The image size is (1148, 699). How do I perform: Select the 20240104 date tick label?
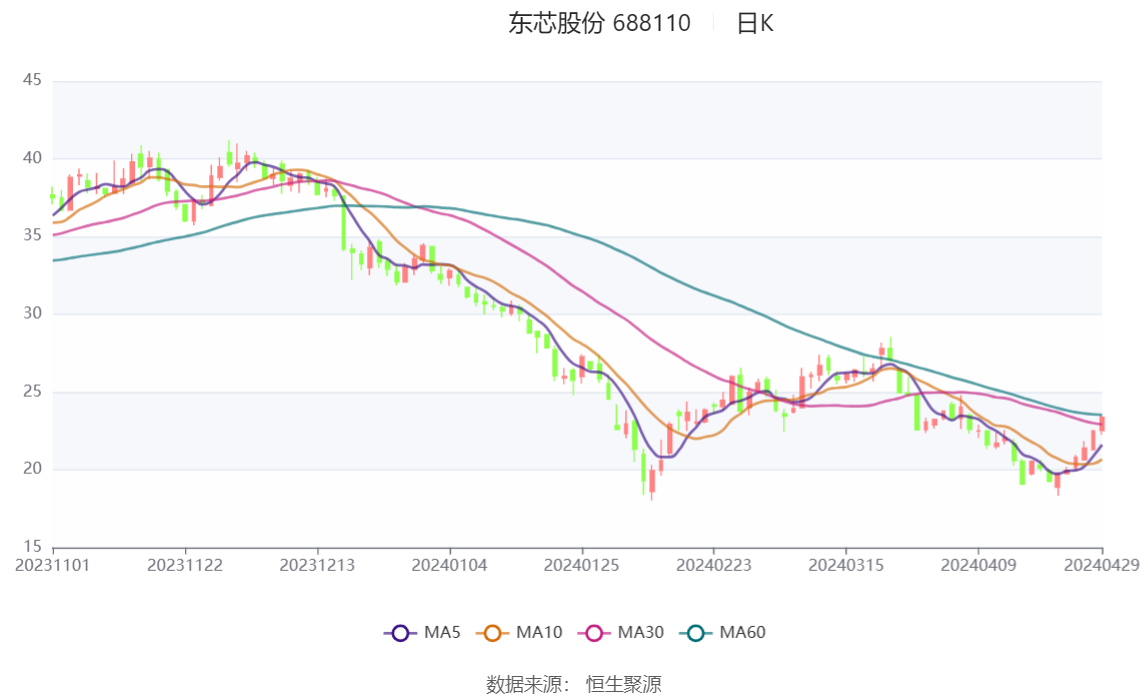point(450,565)
